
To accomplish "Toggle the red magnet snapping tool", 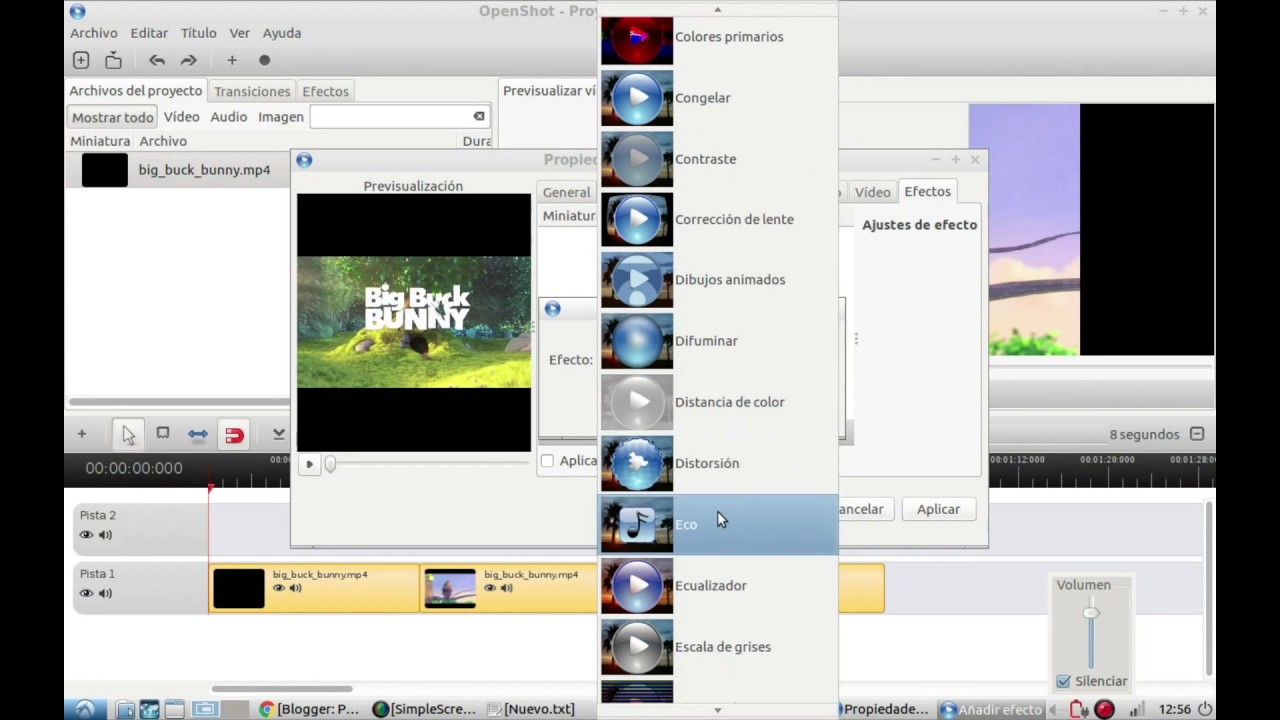I will pyautogui.click(x=234, y=435).
